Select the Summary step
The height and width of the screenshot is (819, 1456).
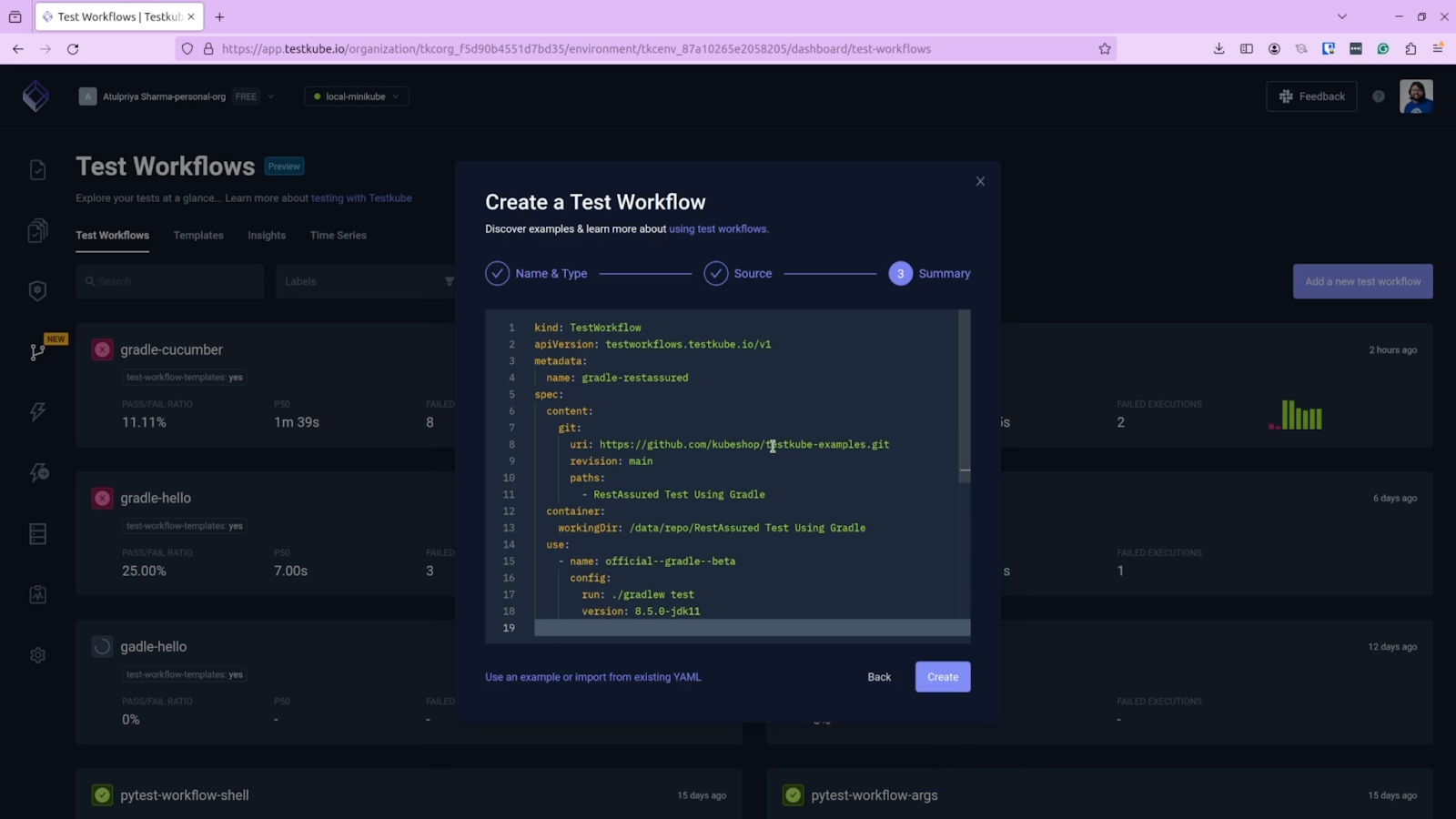click(929, 273)
